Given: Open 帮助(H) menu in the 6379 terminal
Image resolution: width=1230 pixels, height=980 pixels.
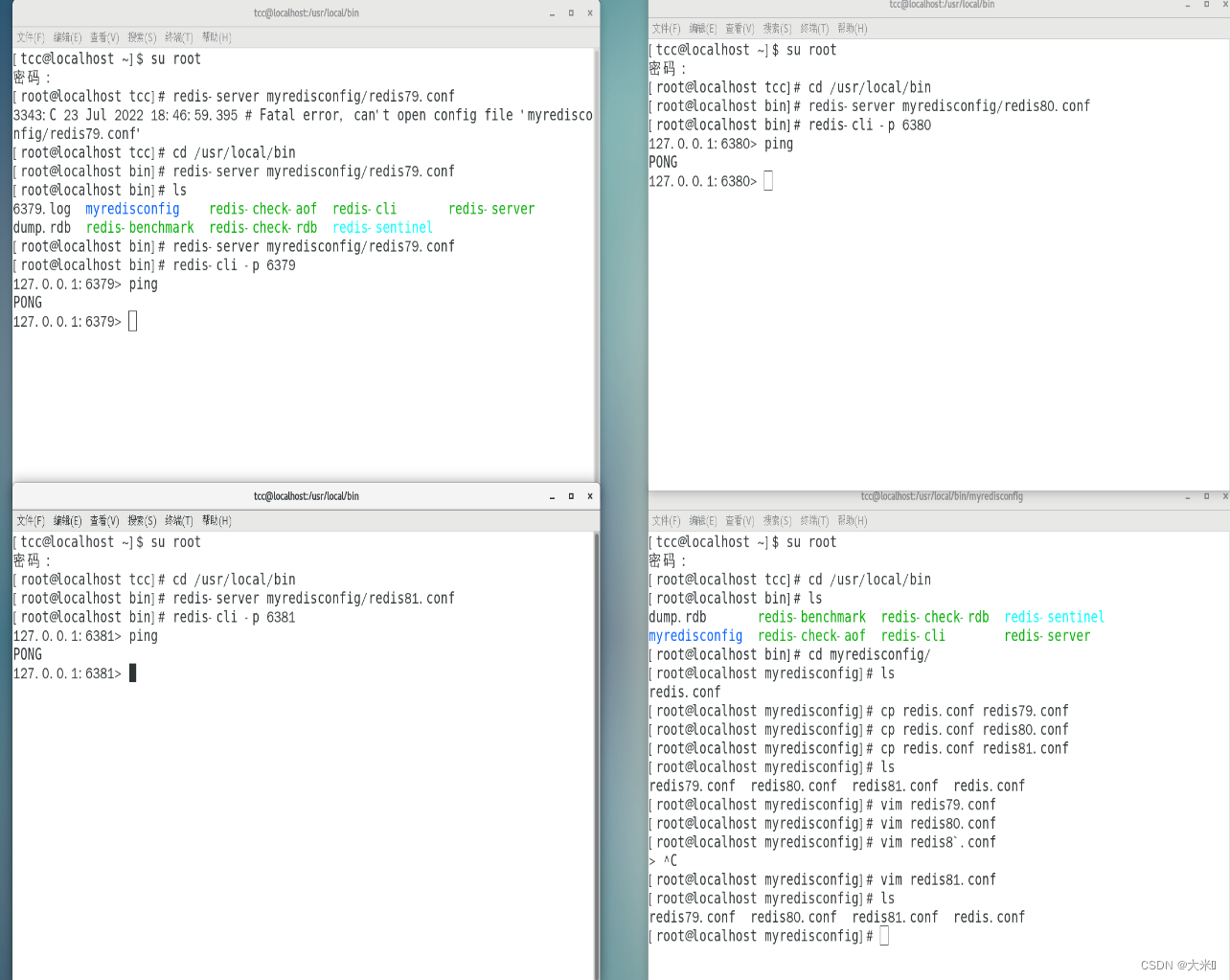Looking at the screenshot, I should tap(216, 37).
